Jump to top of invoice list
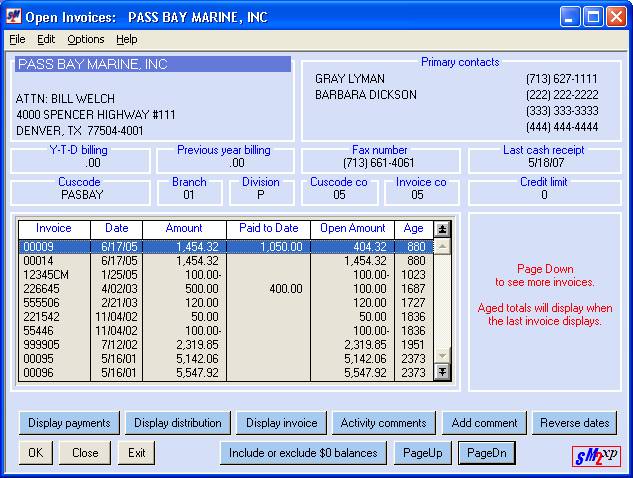This screenshot has width=633, height=478. [442, 228]
